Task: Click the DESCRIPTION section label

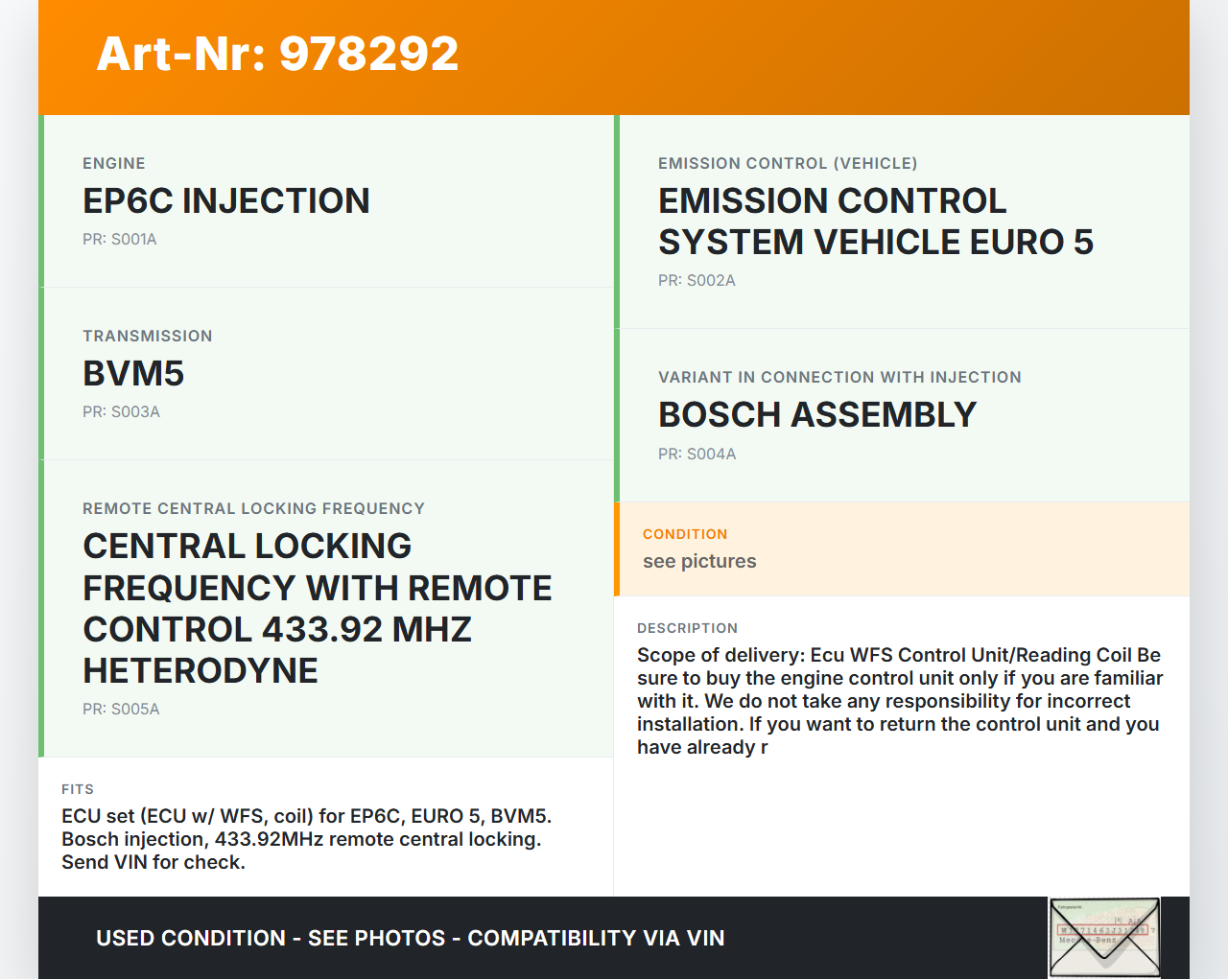Action: coord(687,628)
